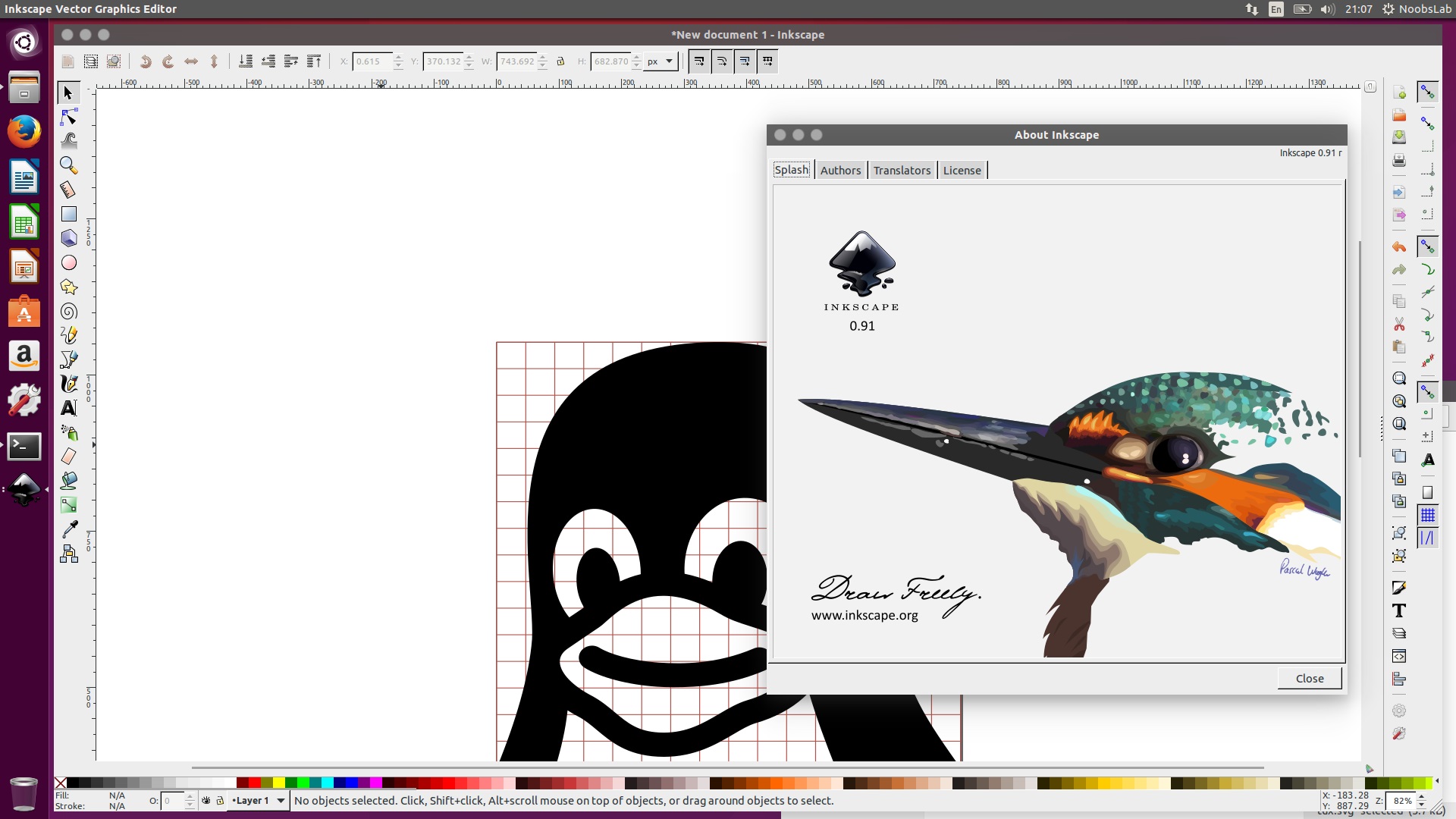Click Close to dismiss About dialog
Viewport: 1456px width, 819px height.
(x=1308, y=678)
